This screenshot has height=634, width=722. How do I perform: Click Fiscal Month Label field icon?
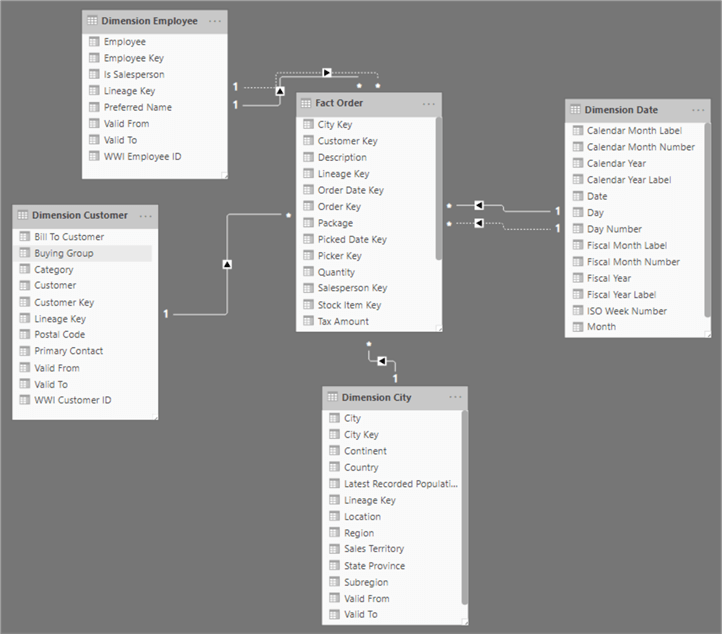tap(577, 245)
